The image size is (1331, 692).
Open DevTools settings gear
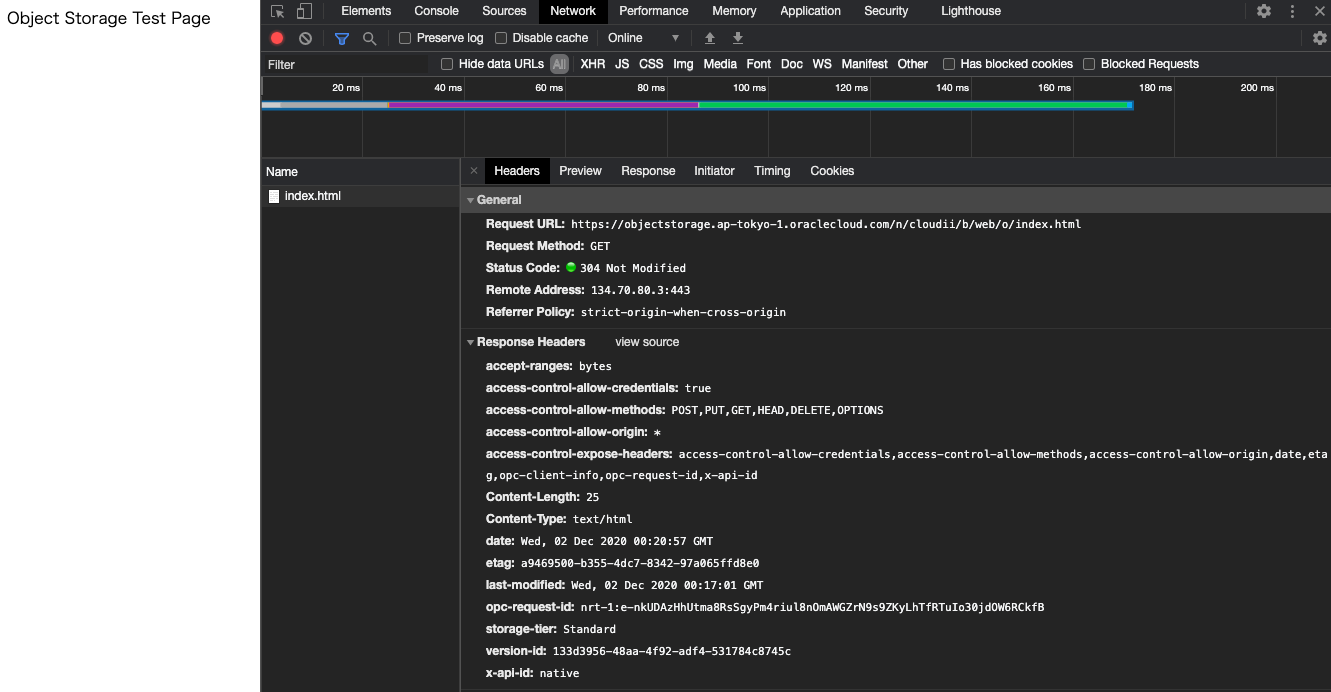point(1264,11)
